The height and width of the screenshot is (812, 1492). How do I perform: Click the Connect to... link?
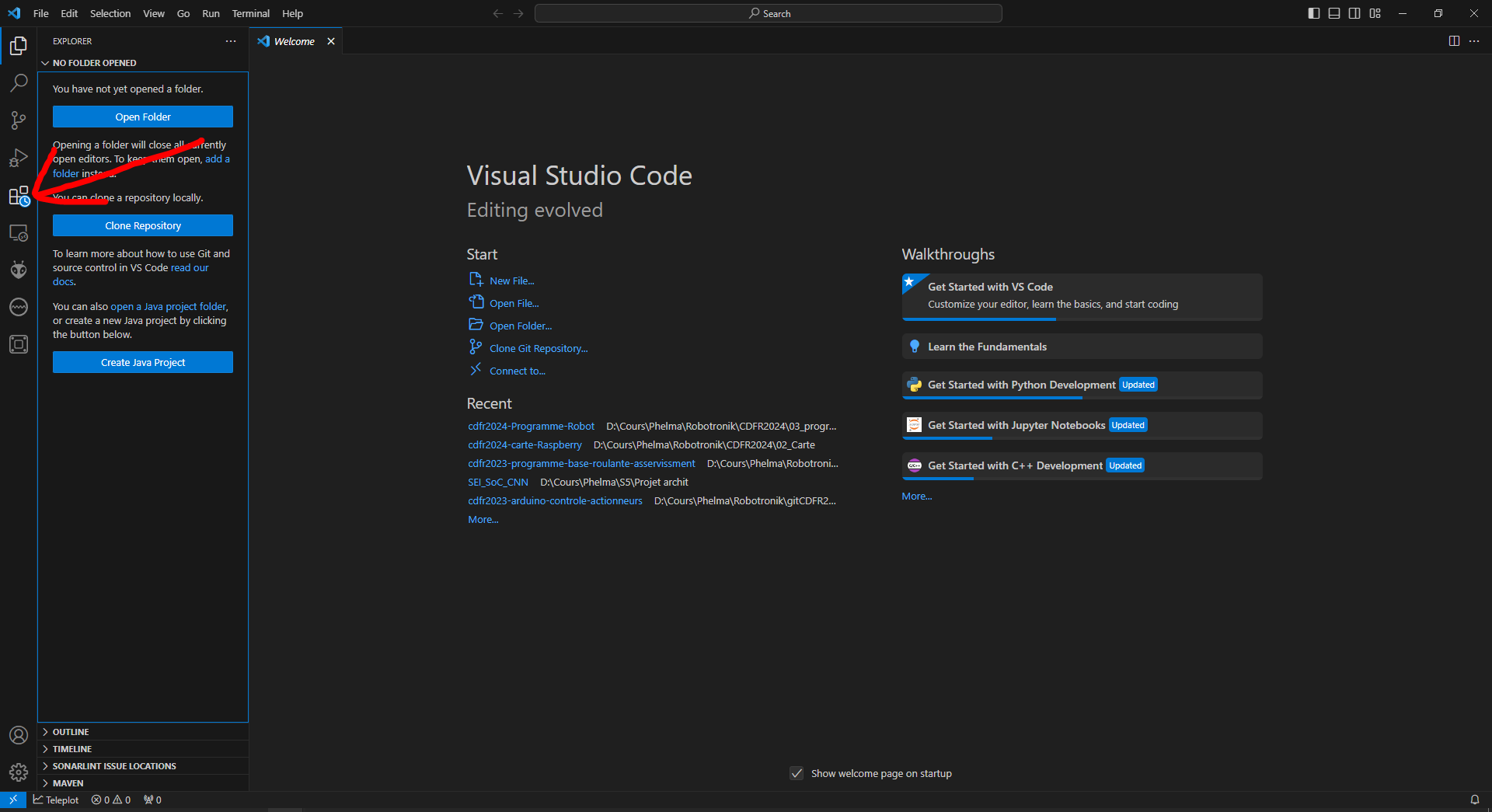tap(507, 371)
